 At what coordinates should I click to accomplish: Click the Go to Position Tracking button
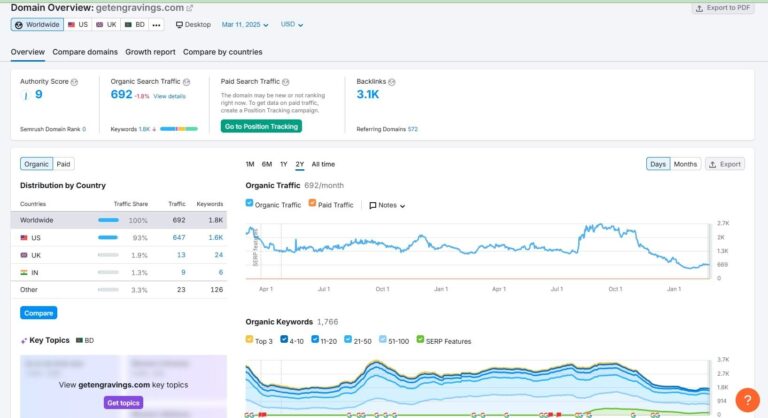click(x=261, y=126)
